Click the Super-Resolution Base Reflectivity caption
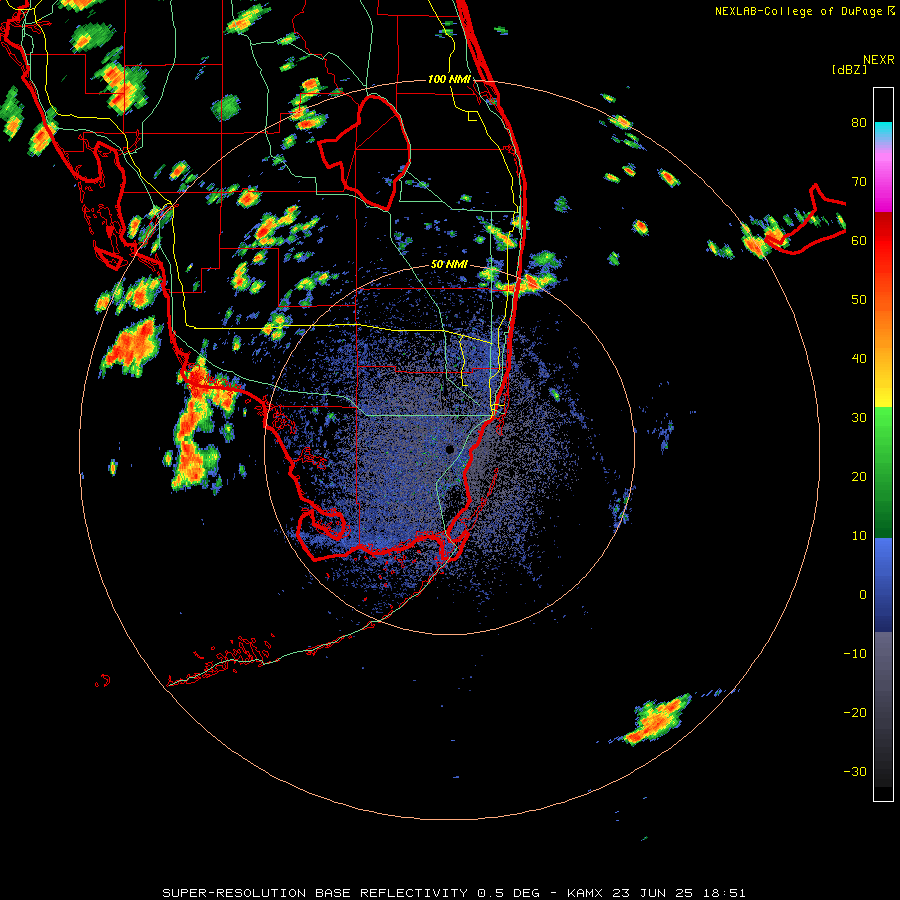Screen dimensions: 900x900 453,893
